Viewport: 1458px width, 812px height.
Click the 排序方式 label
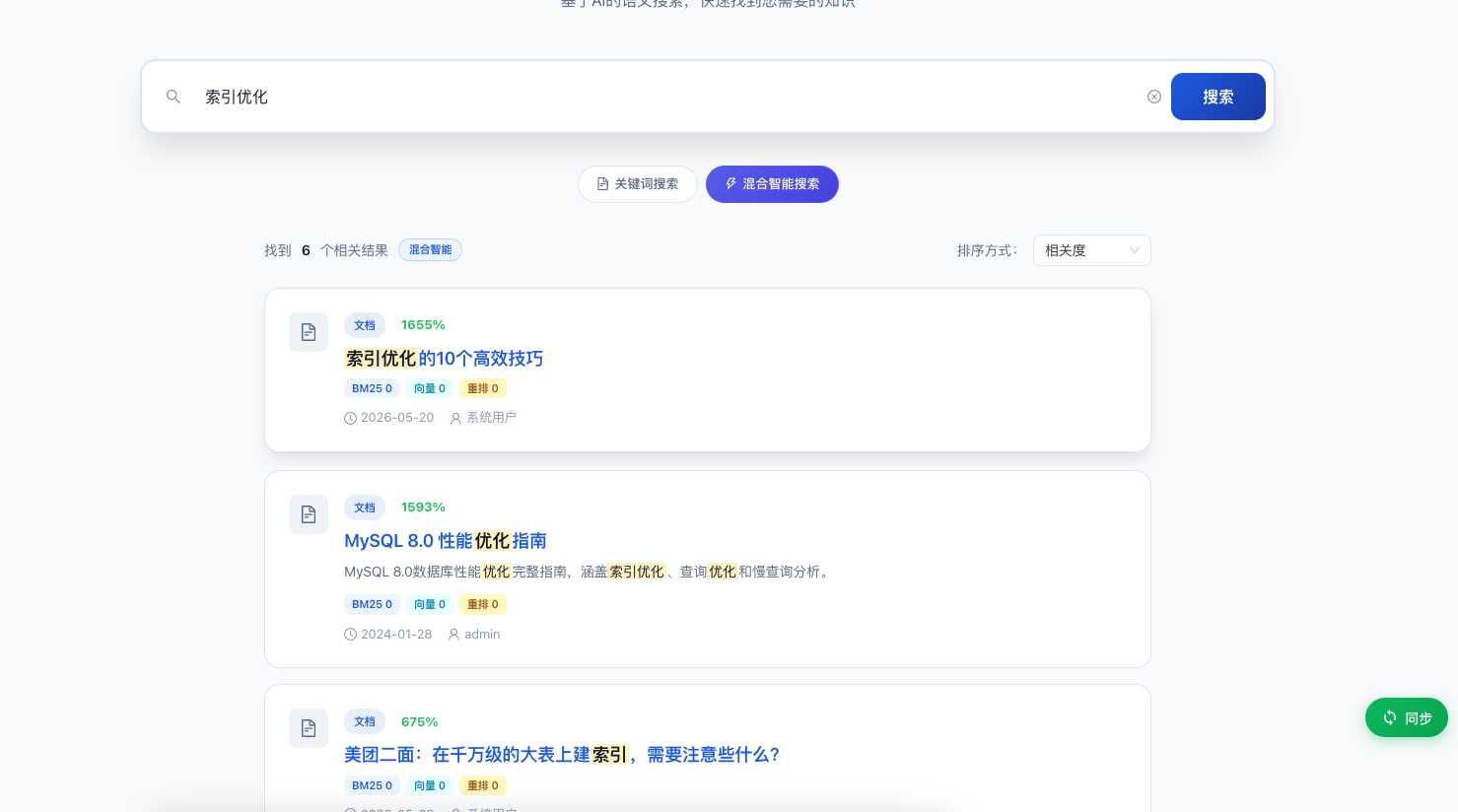click(987, 250)
